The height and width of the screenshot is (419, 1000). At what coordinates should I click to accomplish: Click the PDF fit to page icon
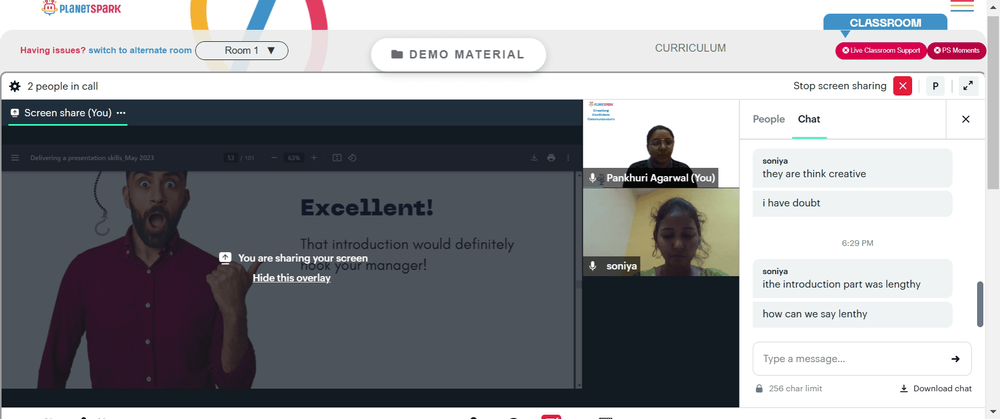click(x=337, y=158)
